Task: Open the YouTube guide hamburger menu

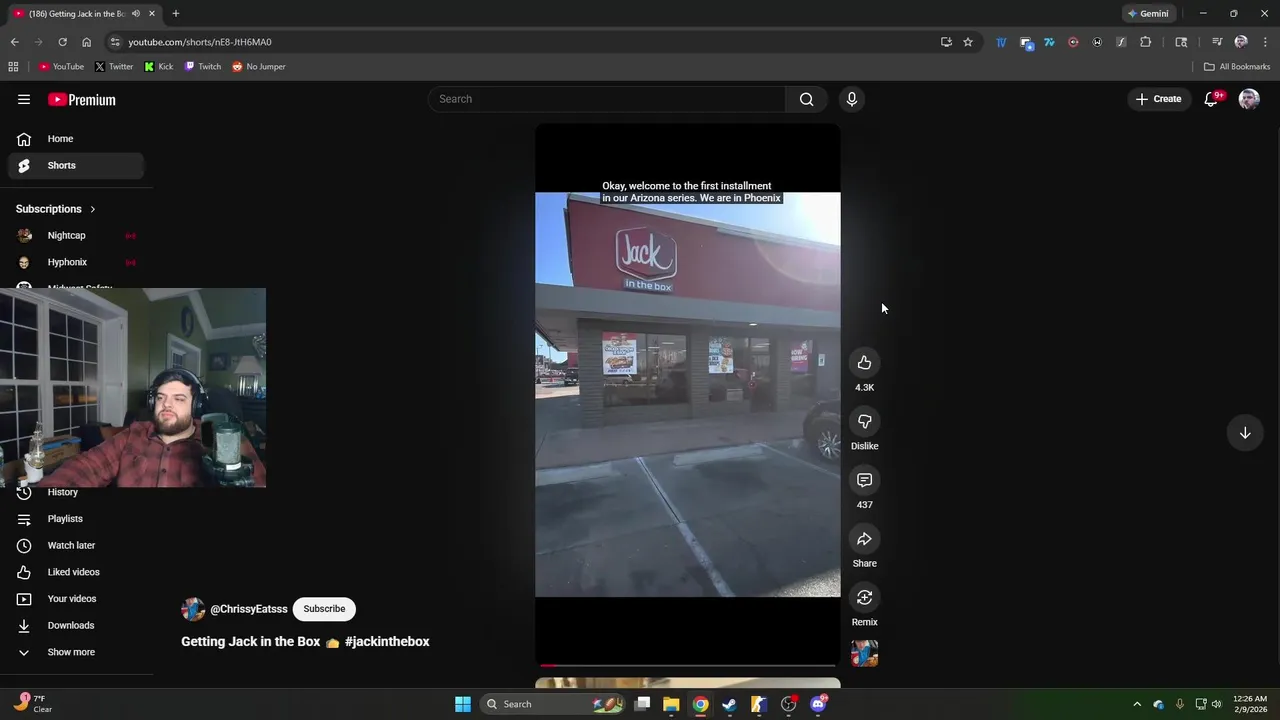Action: point(24,99)
